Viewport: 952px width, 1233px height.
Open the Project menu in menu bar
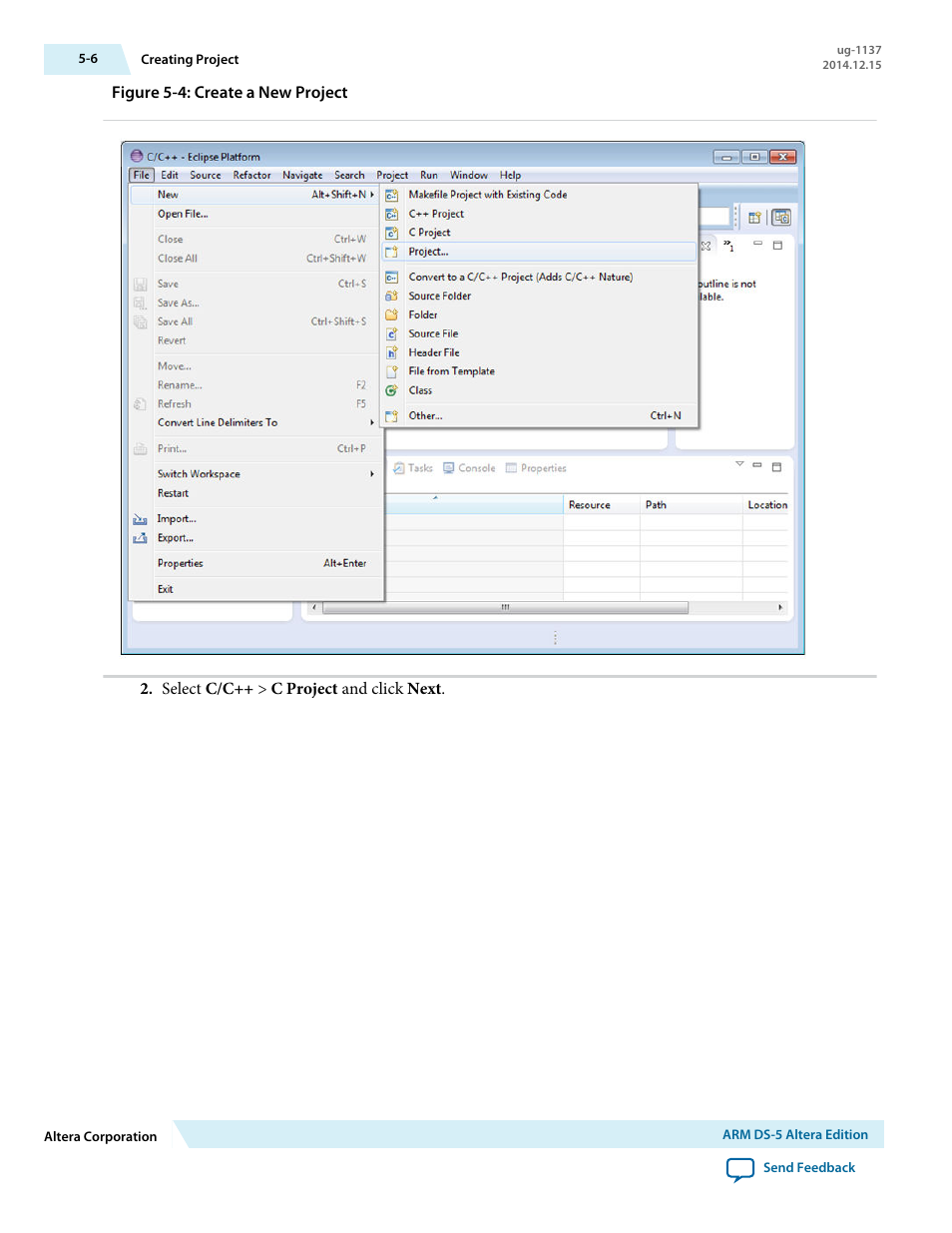(x=392, y=176)
